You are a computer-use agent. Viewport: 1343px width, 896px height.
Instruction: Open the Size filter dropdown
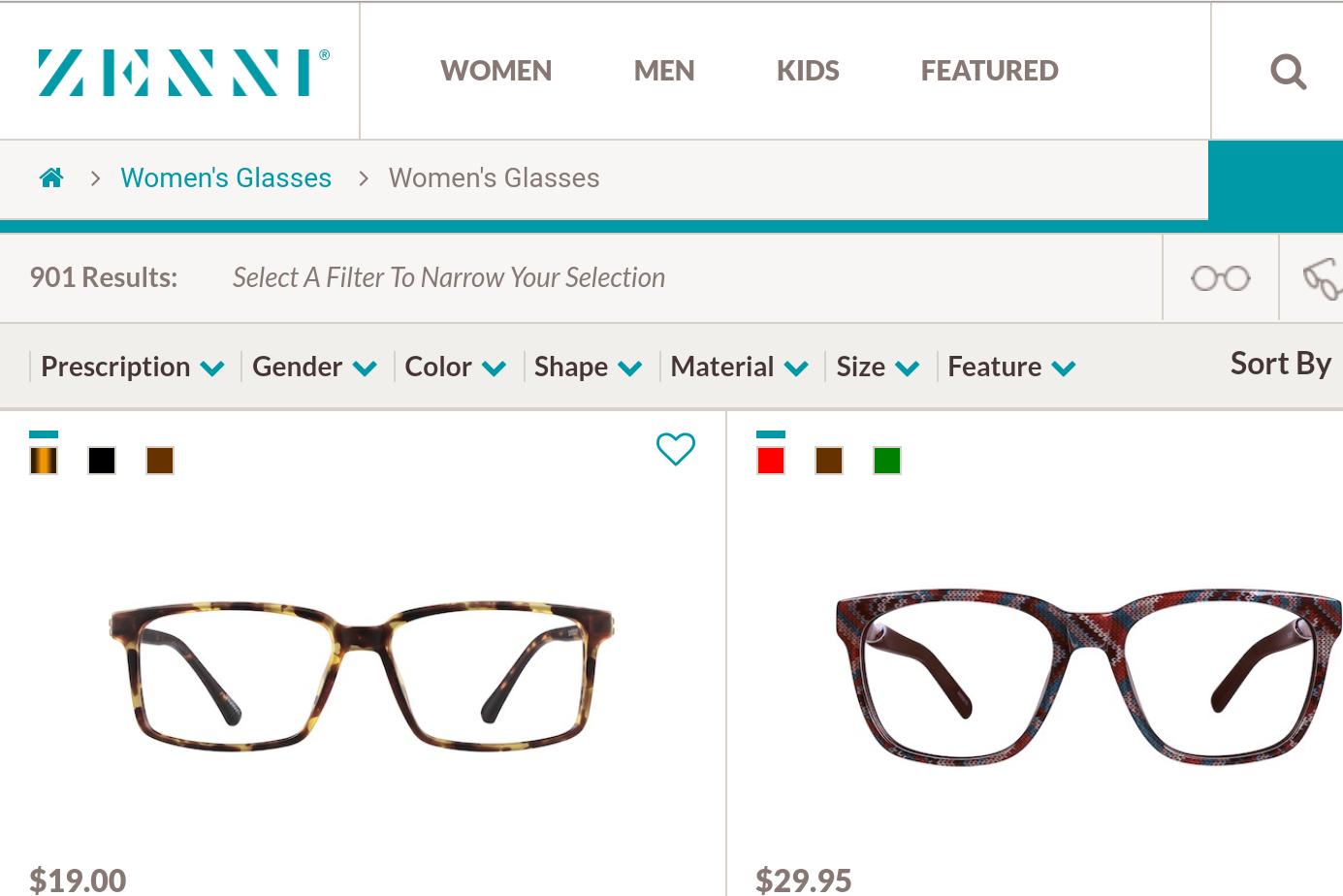877,367
